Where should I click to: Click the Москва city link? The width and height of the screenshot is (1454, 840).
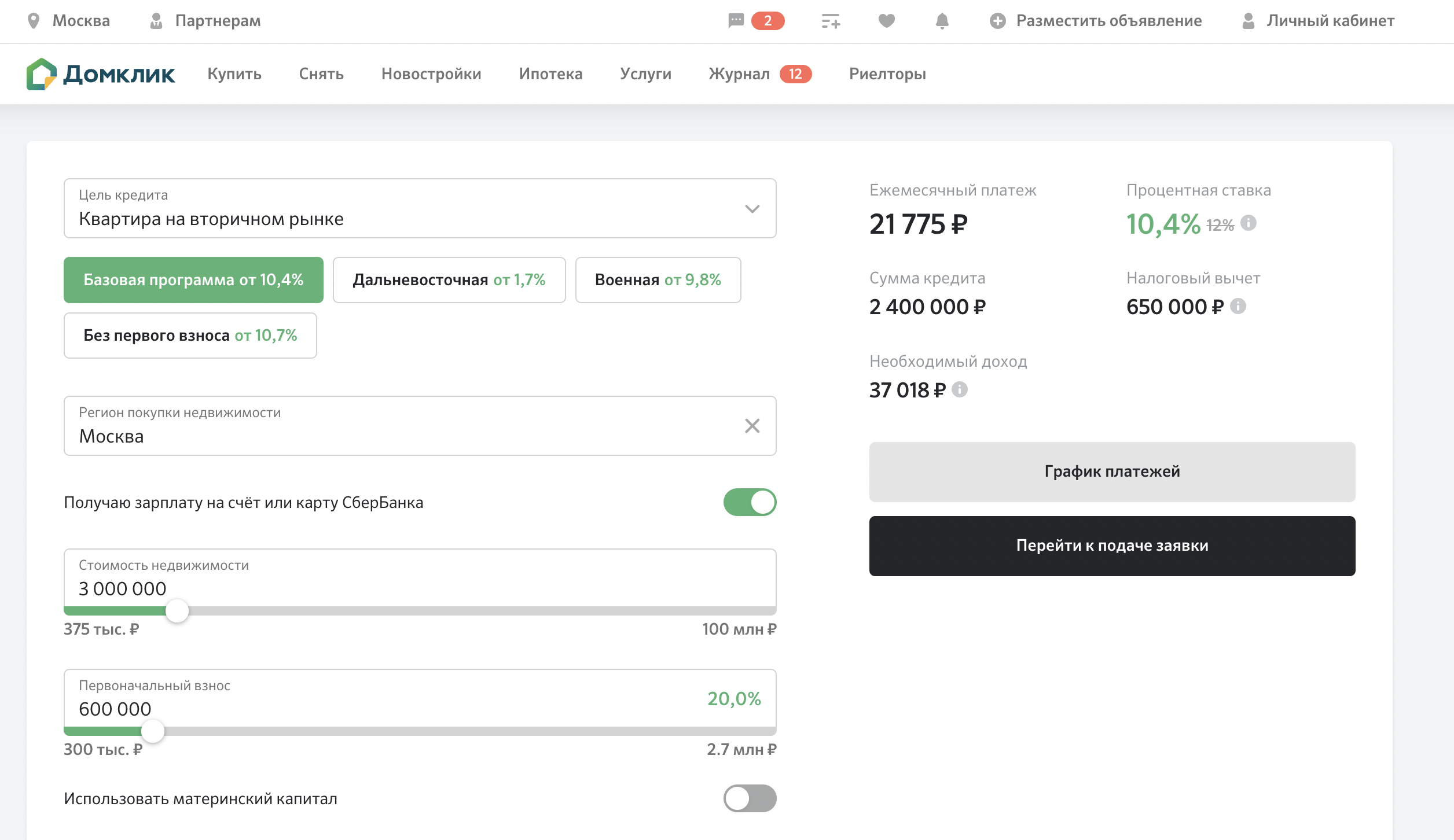[81, 21]
